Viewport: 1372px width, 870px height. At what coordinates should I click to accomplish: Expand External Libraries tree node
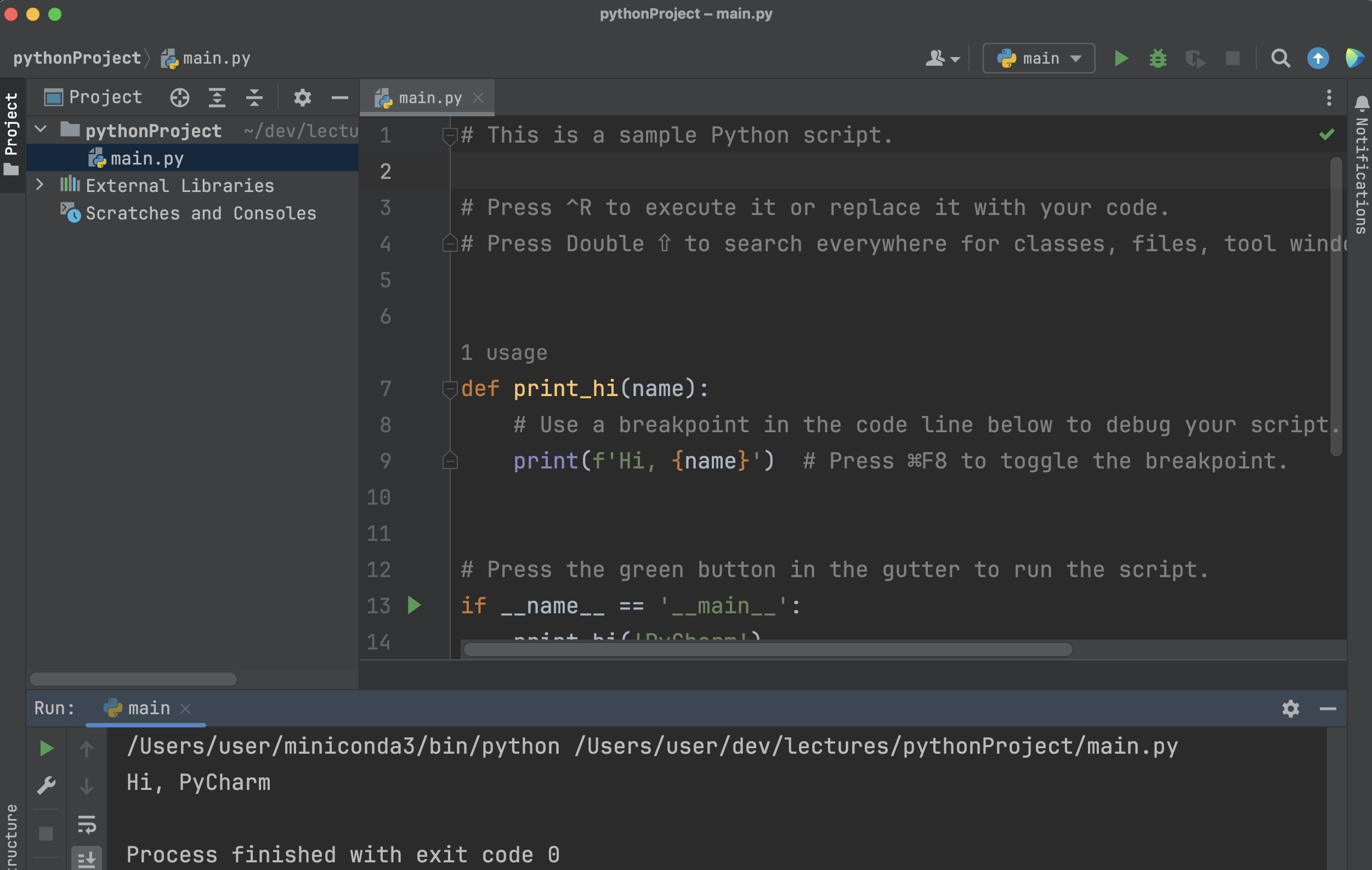click(x=39, y=185)
